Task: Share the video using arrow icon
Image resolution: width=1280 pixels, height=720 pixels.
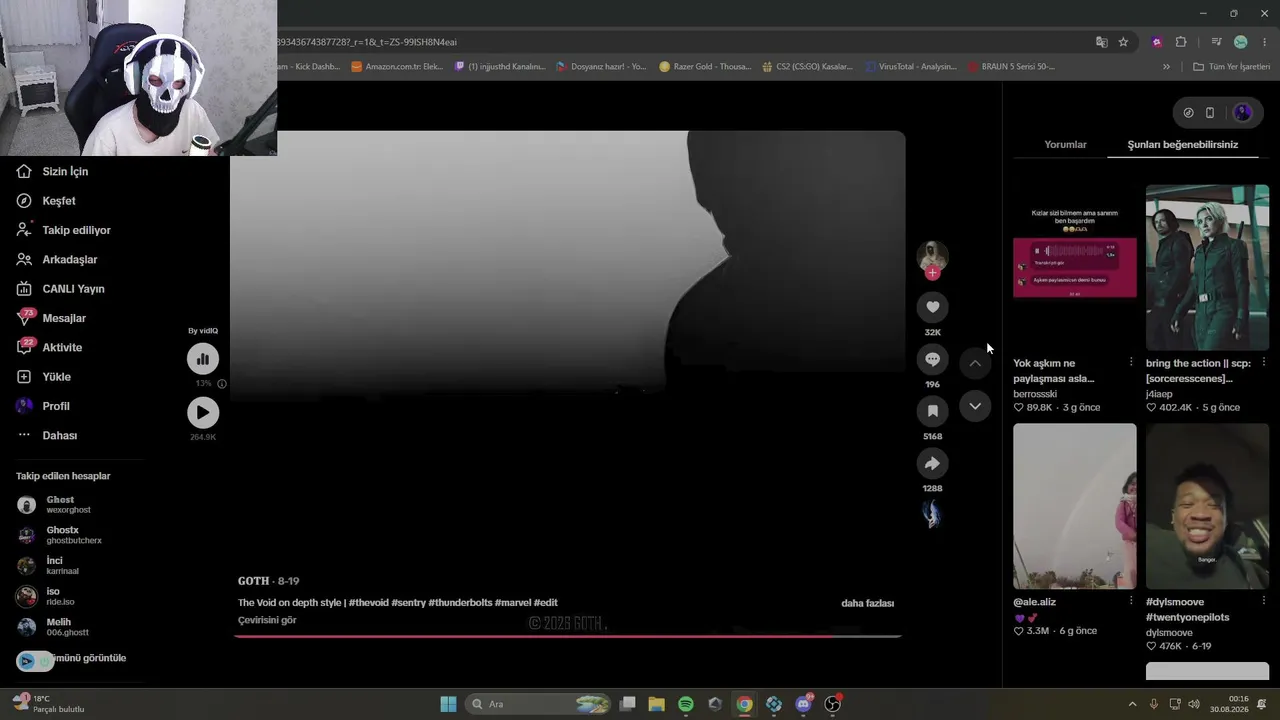Action: point(932,463)
